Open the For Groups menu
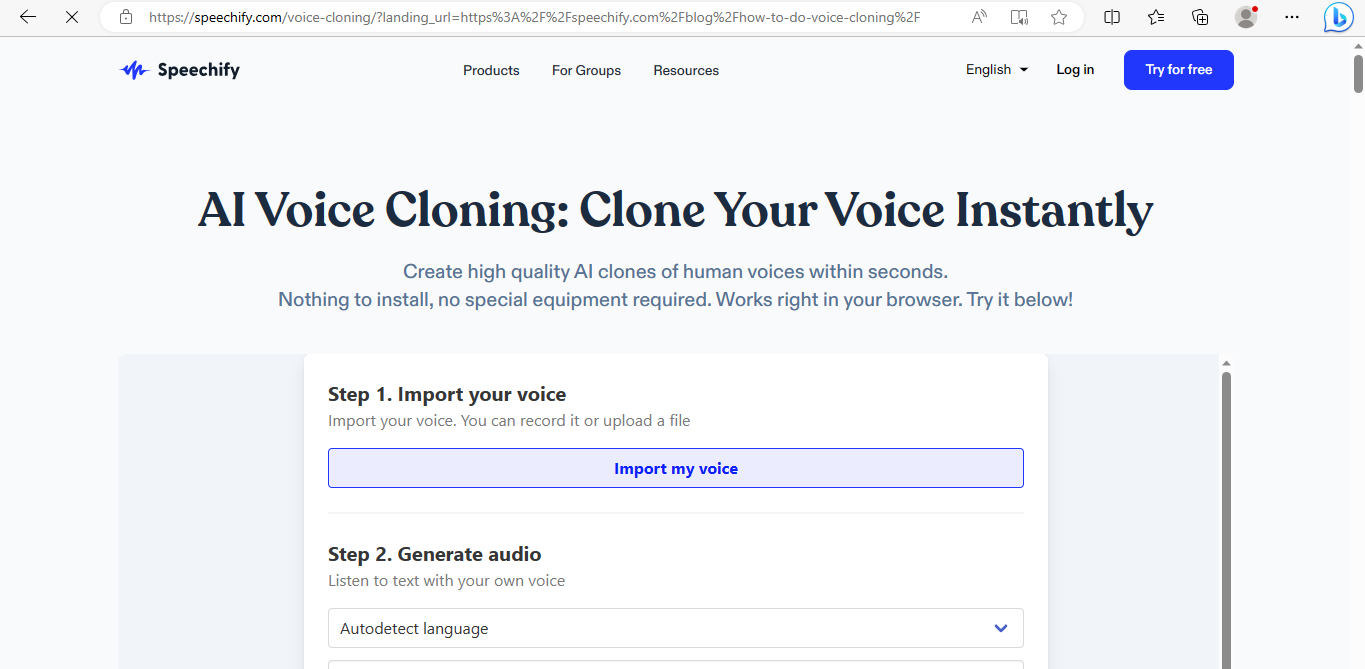The image size is (1365, 669). pyautogui.click(x=586, y=70)
